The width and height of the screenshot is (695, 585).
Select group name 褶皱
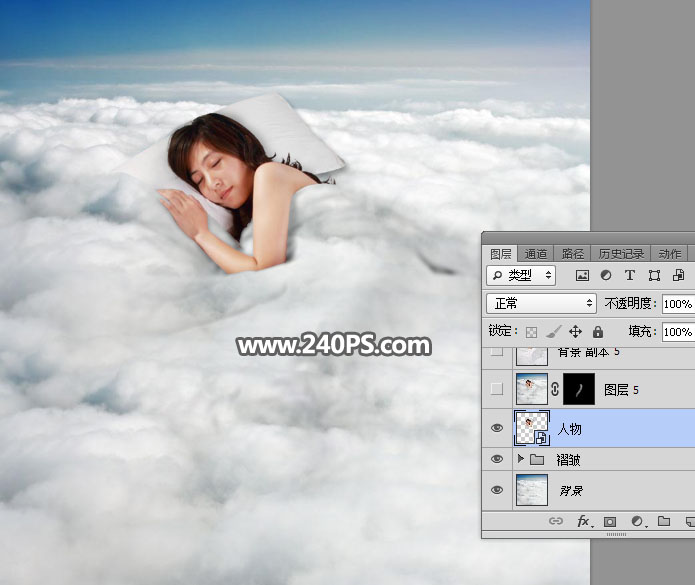[x=568, y=460]
